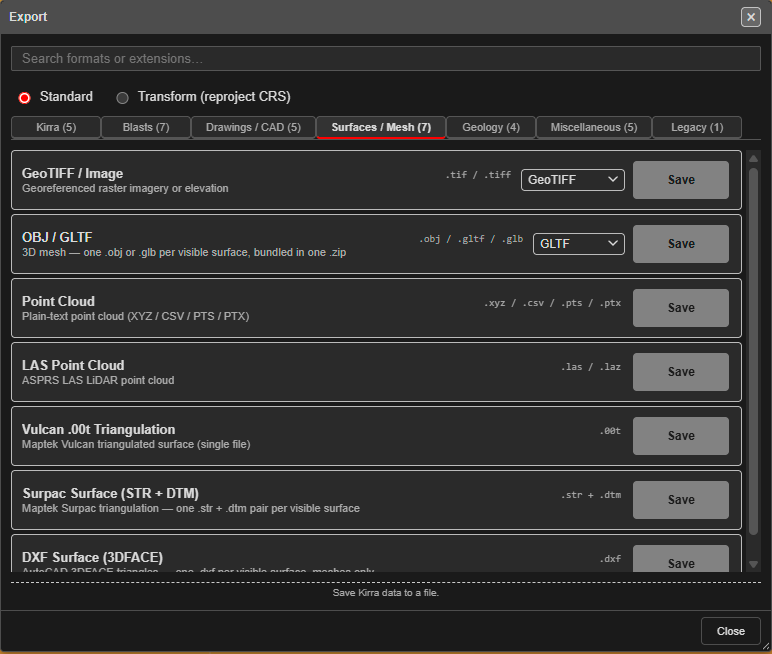Click the ASPRS LAS LiDAR point cloud description
Image resolution: width=772 pixels, height=654 pixels.
point(98,381)
